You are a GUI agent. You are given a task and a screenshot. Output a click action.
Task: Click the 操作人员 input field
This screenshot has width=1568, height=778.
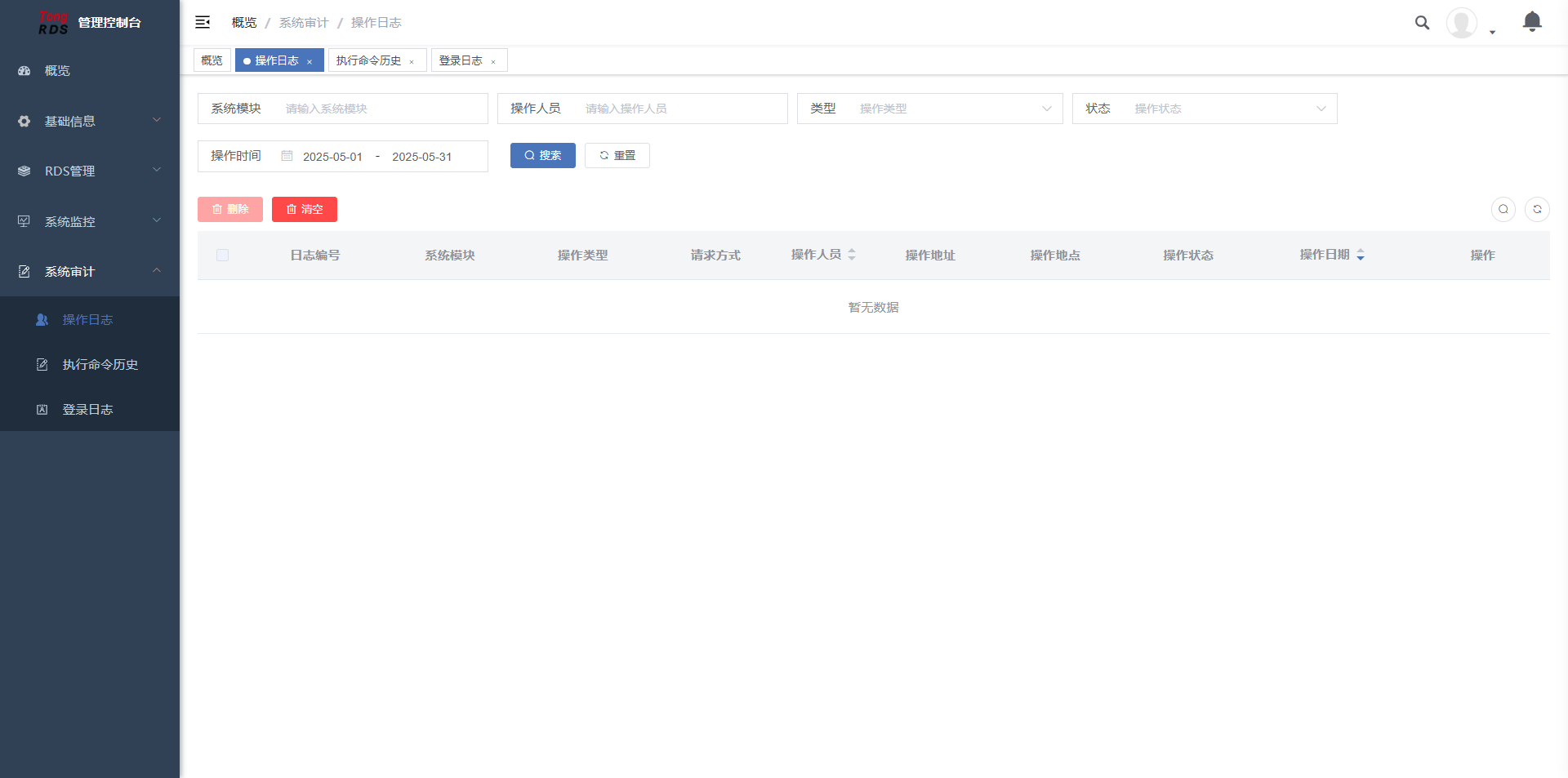pyautogui.click(x=680, y=109)
